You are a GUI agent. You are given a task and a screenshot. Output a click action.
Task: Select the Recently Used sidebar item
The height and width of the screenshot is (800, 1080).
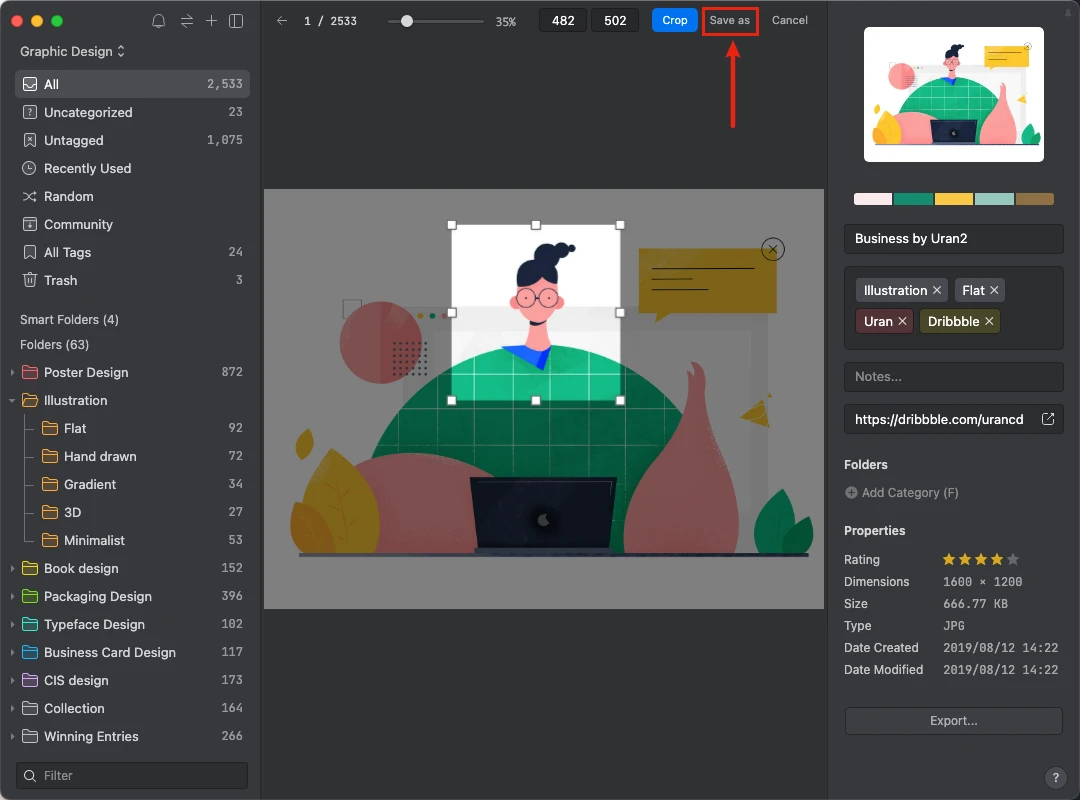[87, 168]
